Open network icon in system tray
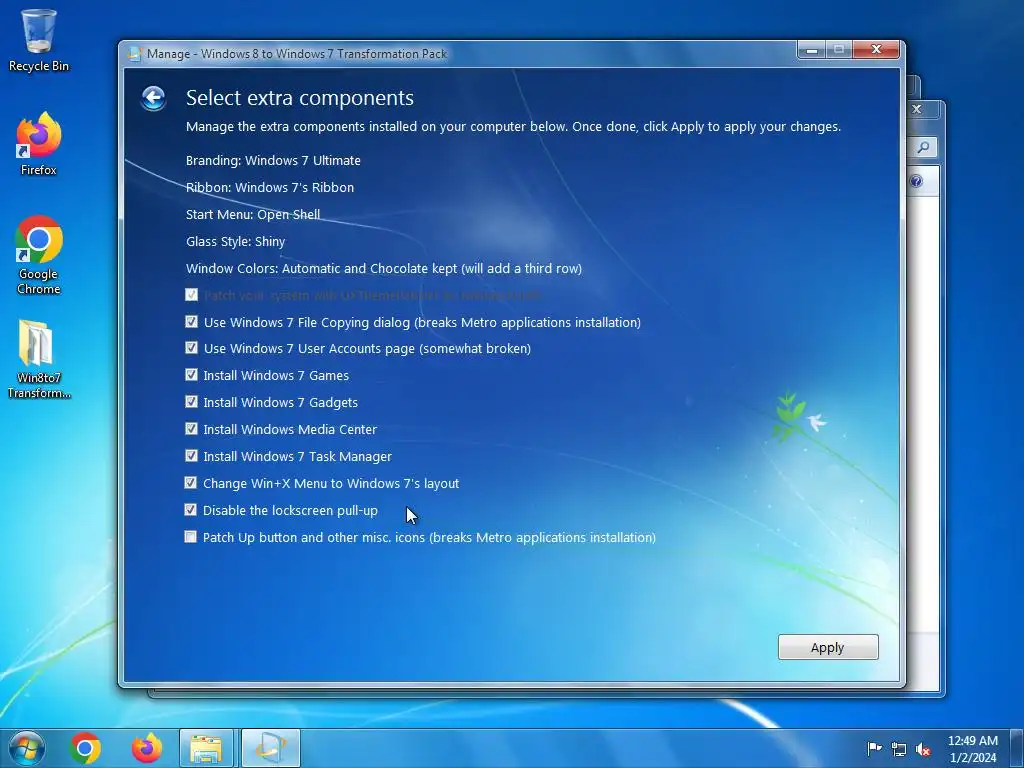The height and width of the screenshot is (768, 1024). coord(899,749)
